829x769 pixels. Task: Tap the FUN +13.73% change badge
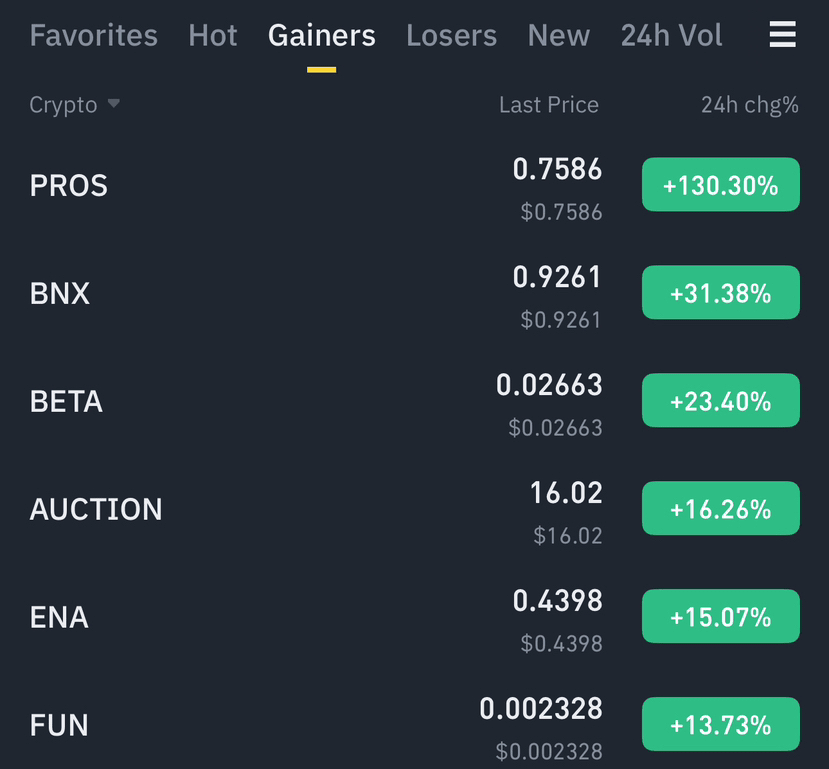pyautogui.click(x=720, y=724)
